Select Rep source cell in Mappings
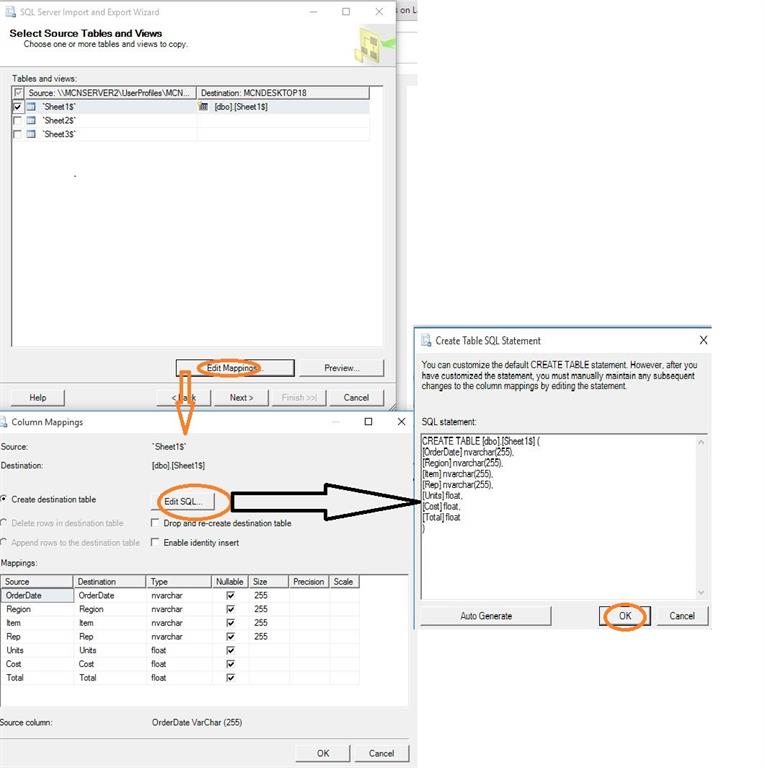 coord(37,636)
